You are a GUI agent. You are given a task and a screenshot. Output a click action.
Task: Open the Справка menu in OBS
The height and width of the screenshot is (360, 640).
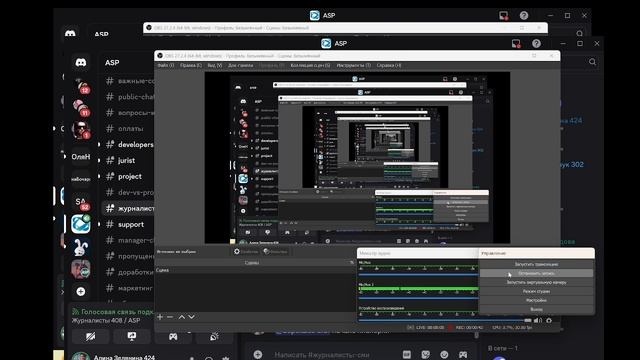click(x=389, y=65)
